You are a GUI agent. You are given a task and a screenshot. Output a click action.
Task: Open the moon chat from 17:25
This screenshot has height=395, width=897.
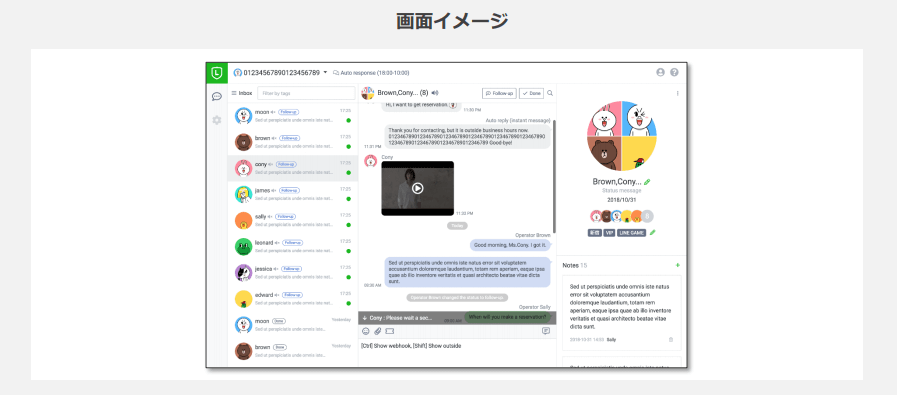(x=293, y=116)
